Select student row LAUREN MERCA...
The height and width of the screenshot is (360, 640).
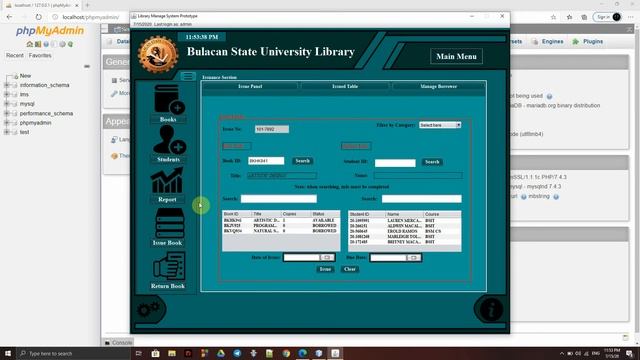[x=404, y=221]
